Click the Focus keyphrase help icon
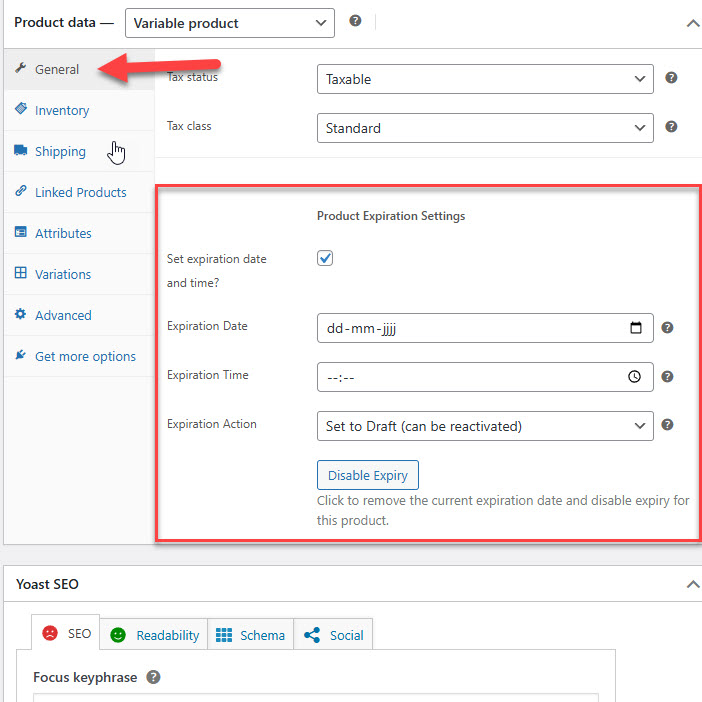Image resolution: width=702 pixels, height=702 pixels. [x=153, y=677]
